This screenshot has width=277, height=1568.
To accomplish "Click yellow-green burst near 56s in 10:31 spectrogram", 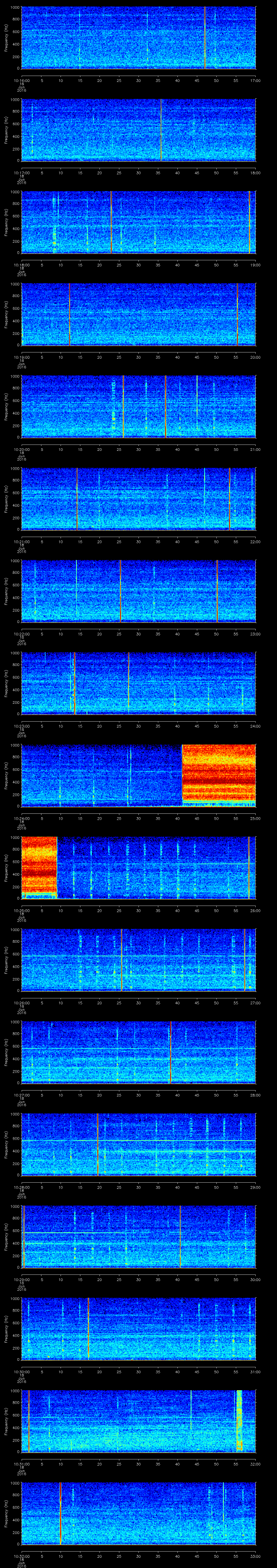I will (x=239, y=1421).
